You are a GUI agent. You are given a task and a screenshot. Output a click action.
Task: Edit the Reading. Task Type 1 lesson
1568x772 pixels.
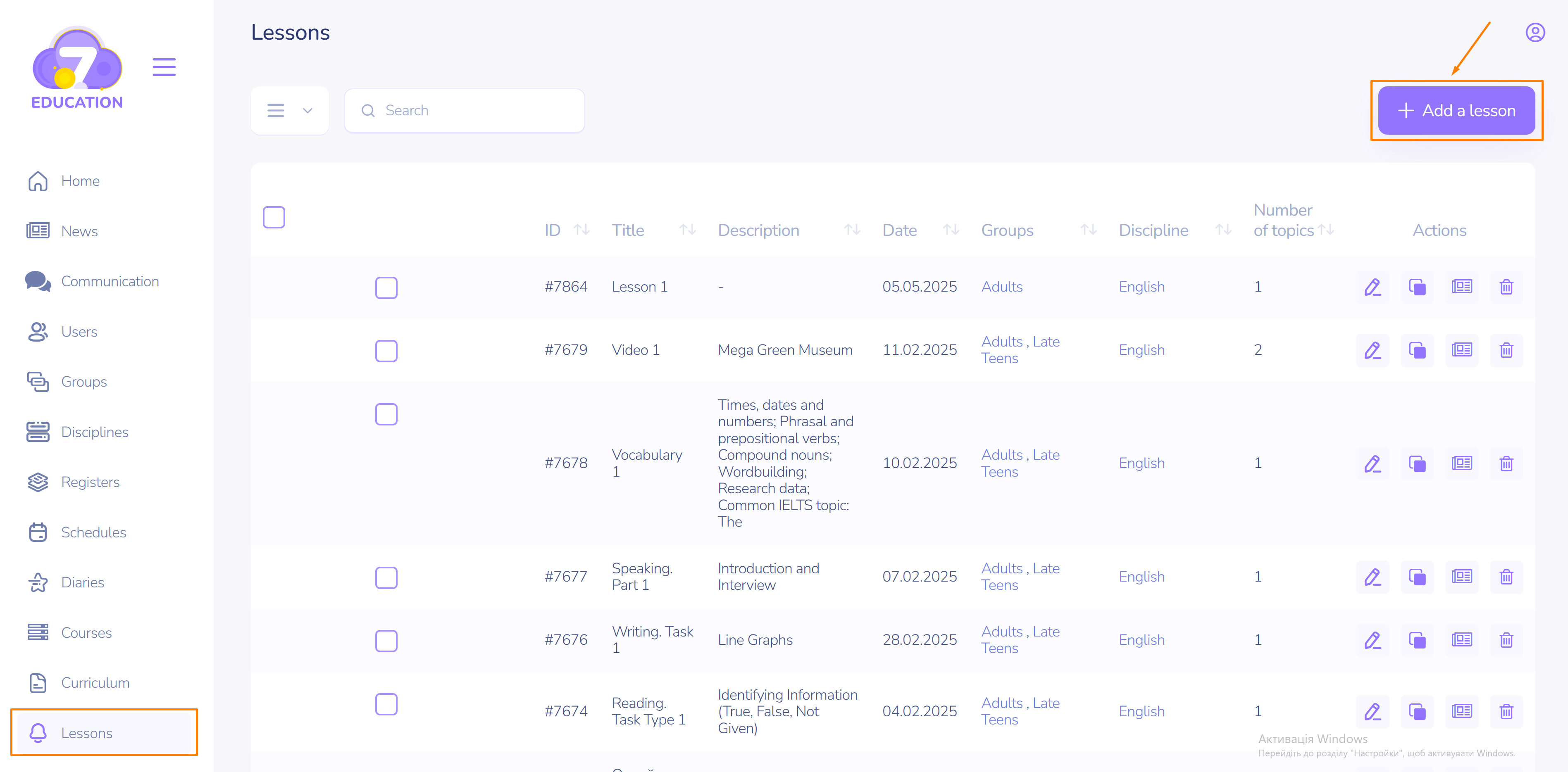coord(1372,712)
